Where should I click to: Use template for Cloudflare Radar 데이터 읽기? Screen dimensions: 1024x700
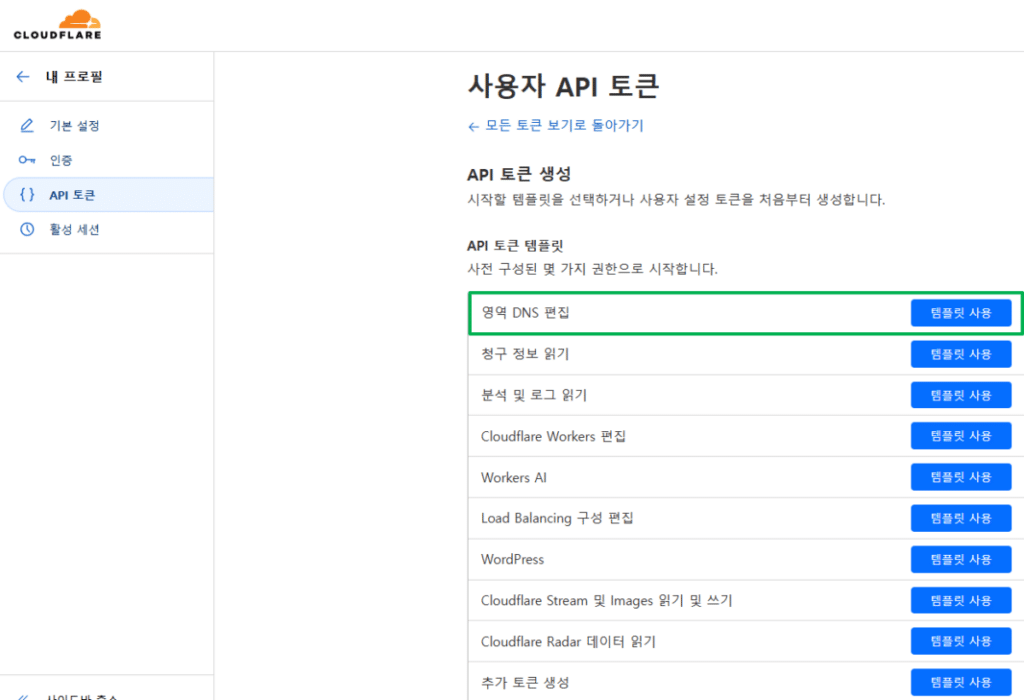pyautogui.click(x=961, y=641)
